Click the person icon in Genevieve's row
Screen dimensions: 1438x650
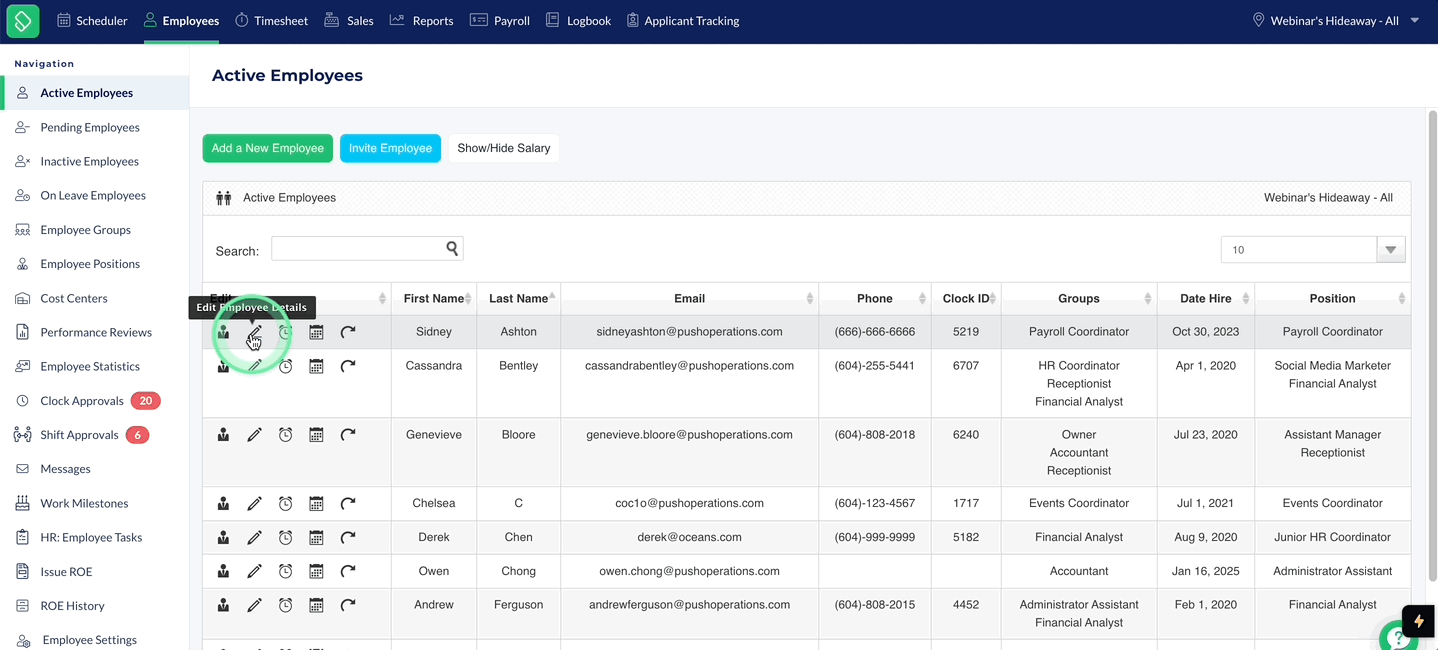pyautogui.click(x=224, y=435)
